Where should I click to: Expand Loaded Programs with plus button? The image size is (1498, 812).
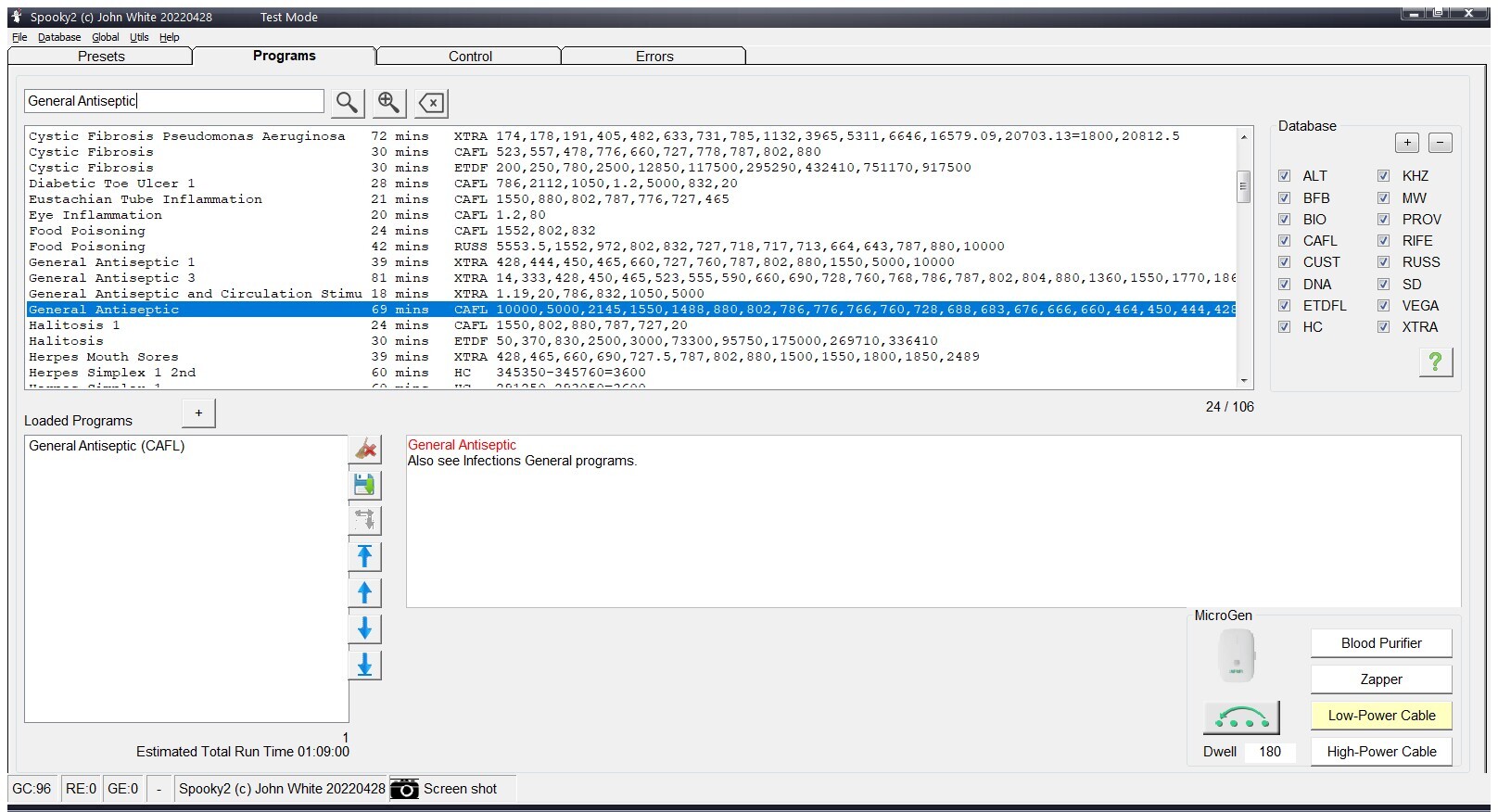(x=198, y=413)
